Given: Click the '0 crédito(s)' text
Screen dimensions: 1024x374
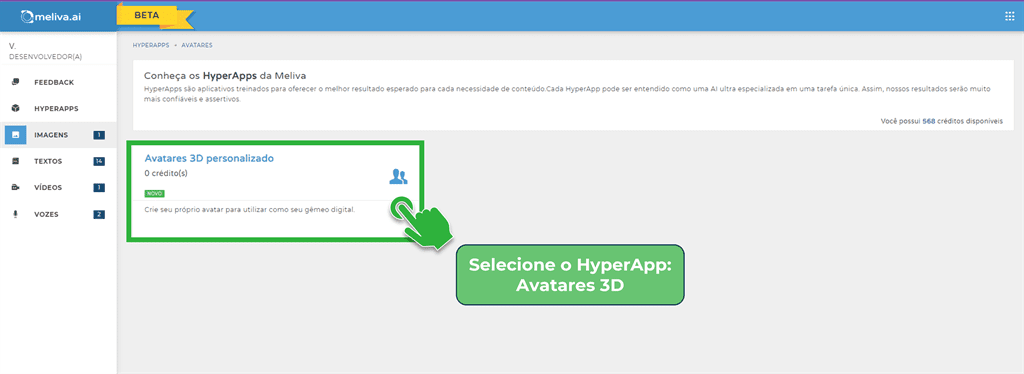Looking at the screenshot, I should (167, 174).
